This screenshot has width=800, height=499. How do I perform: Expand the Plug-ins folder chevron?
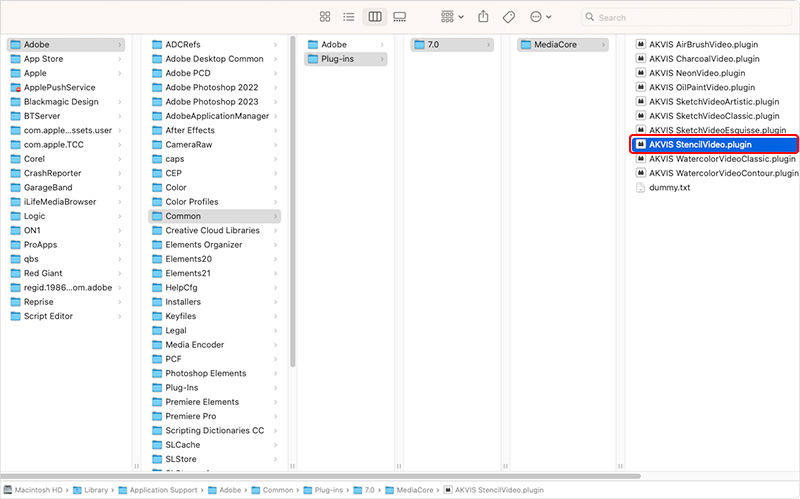point(382,59)
